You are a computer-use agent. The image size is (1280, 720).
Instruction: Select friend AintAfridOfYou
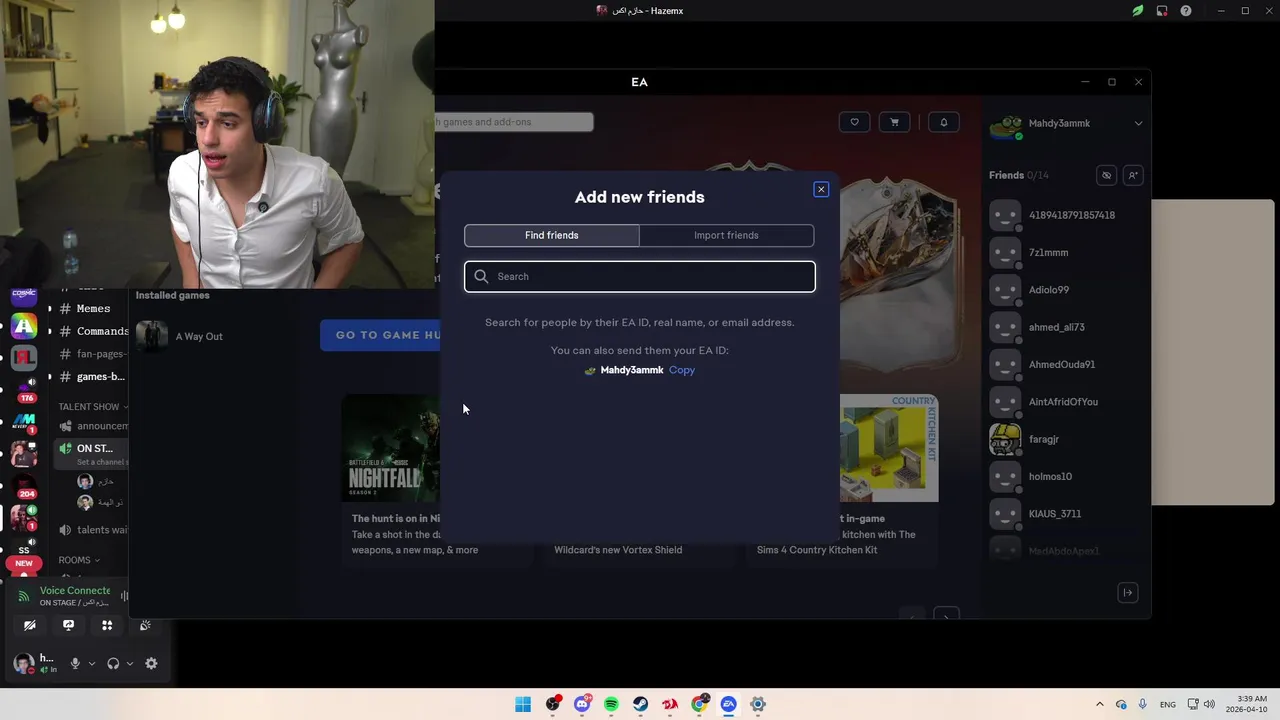tap(1065, 402)
